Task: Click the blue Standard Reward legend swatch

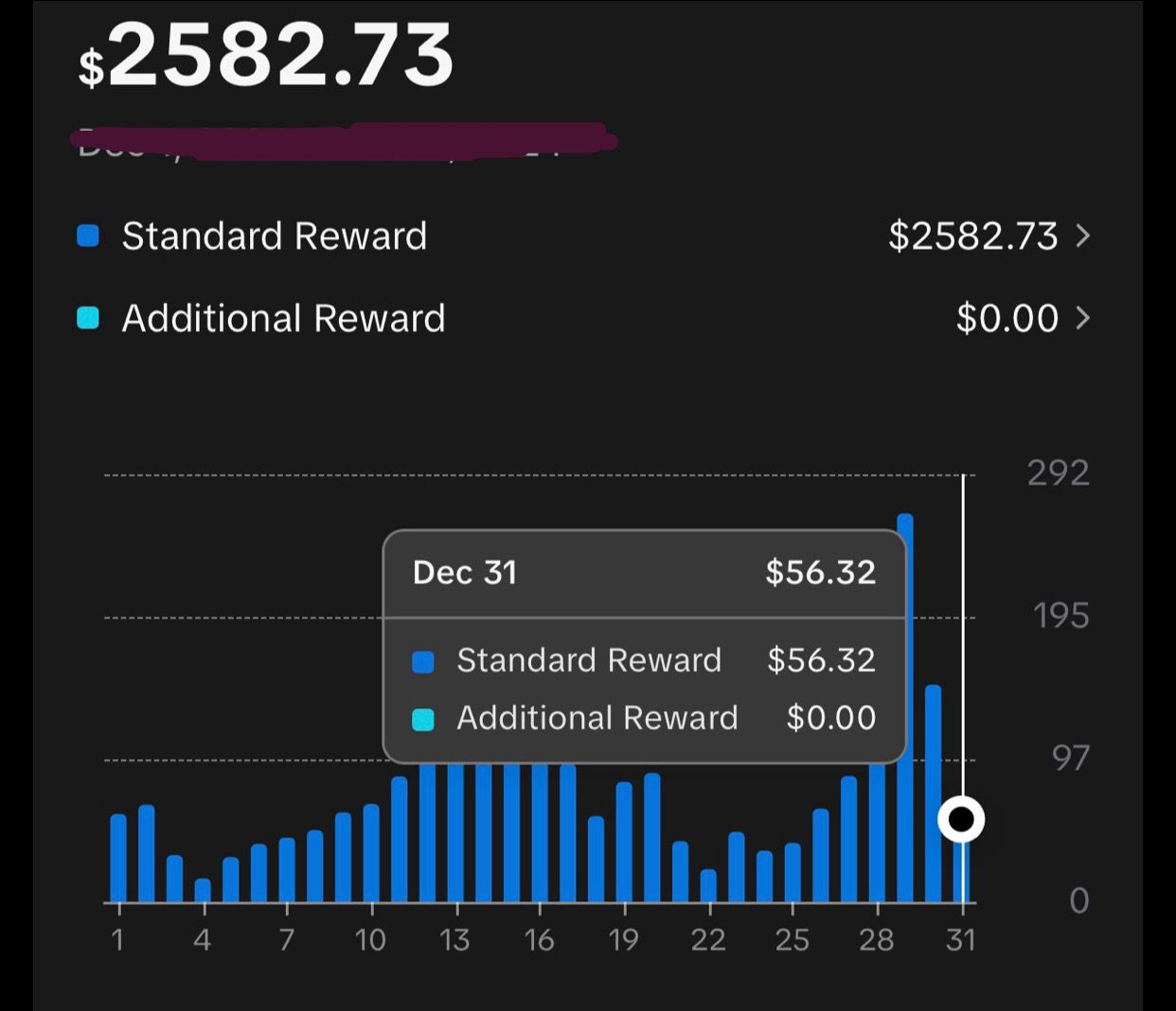Action: pos(88,236)
